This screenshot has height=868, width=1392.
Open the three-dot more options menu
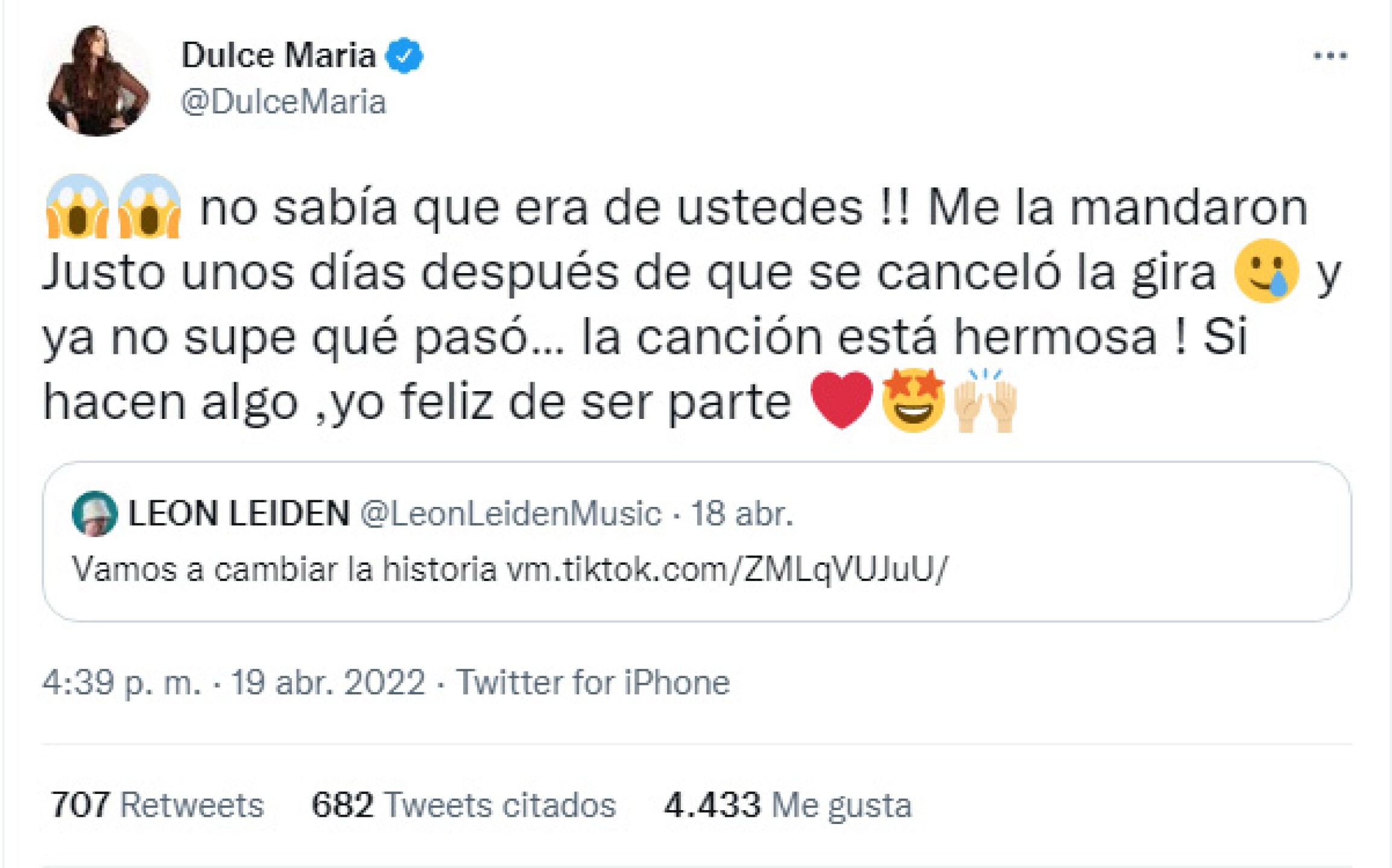click(1329, 56)
